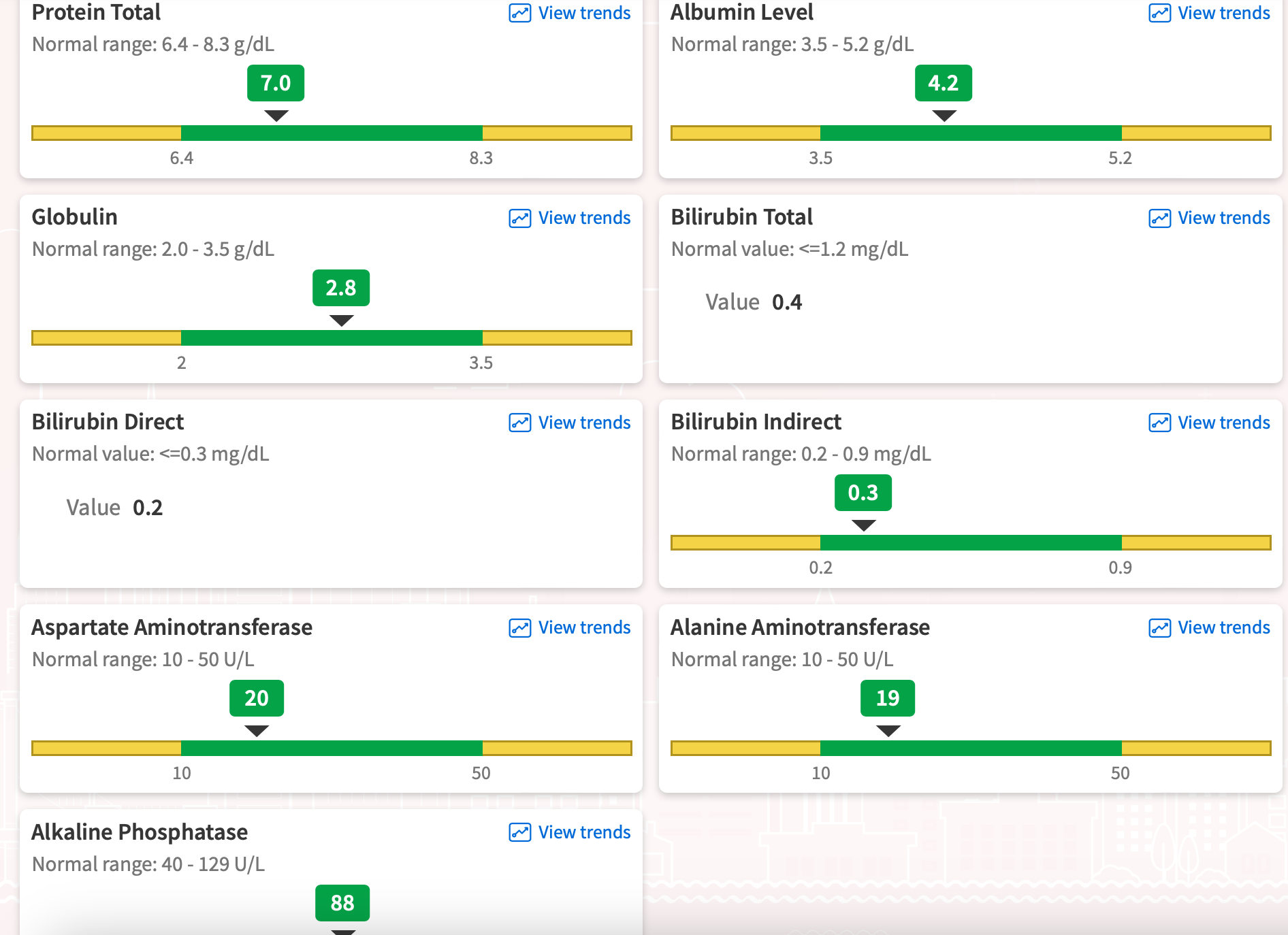Click the 0.3 badge on Bilirubin Indirect
The height and width of the screenshot is (935, 1288).
click(863, 493)
